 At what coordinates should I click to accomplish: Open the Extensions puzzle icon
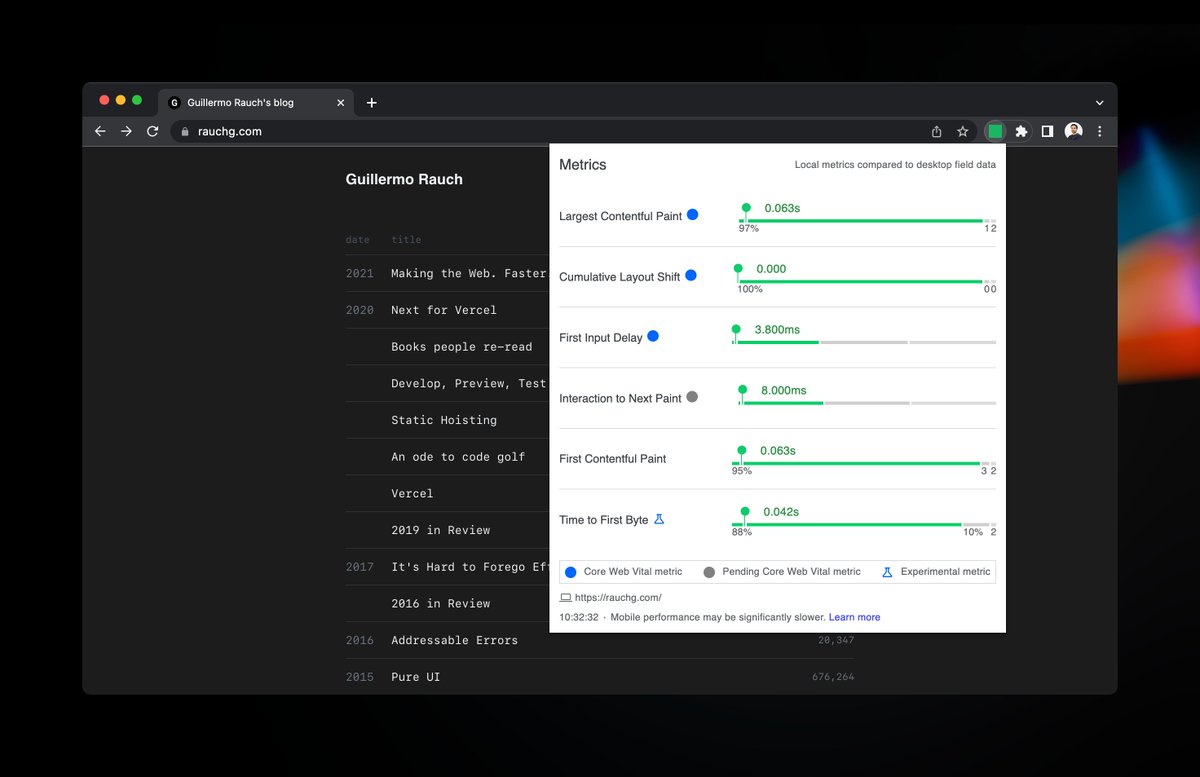click(x=1021, y=131)
